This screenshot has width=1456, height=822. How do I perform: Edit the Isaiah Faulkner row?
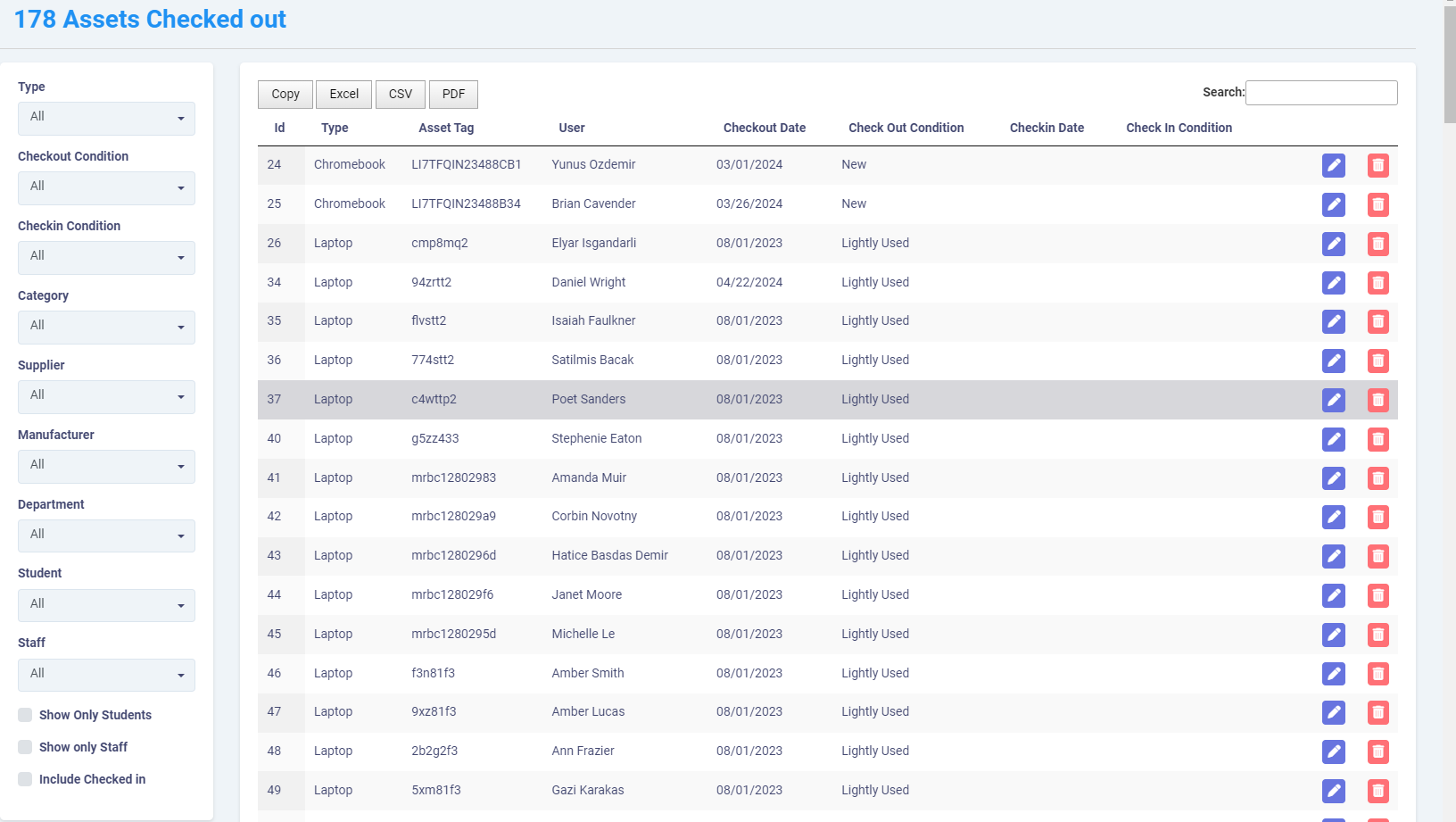pos(1334,321)
